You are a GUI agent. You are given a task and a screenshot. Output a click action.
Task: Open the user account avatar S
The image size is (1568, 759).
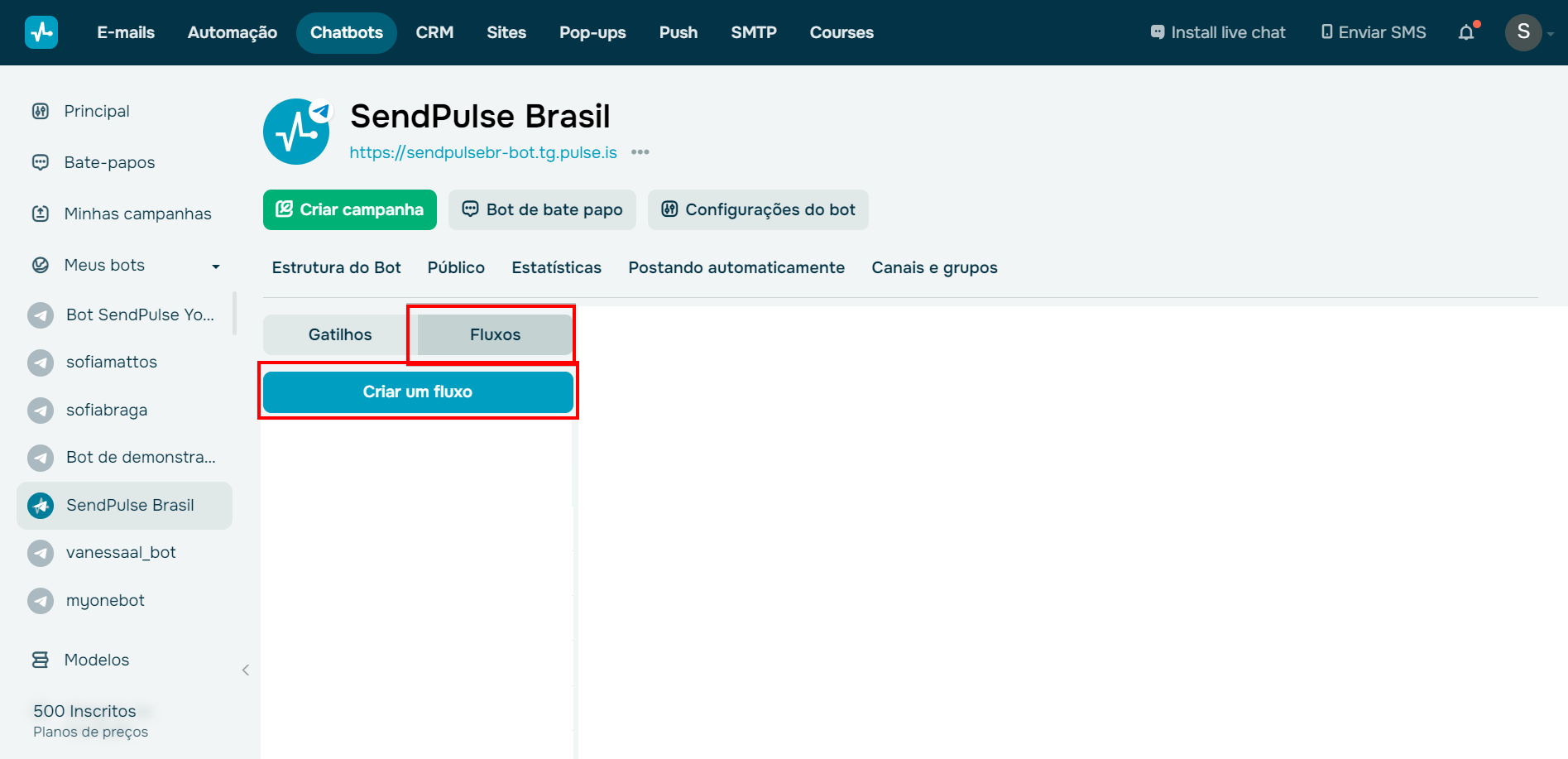1523,32
